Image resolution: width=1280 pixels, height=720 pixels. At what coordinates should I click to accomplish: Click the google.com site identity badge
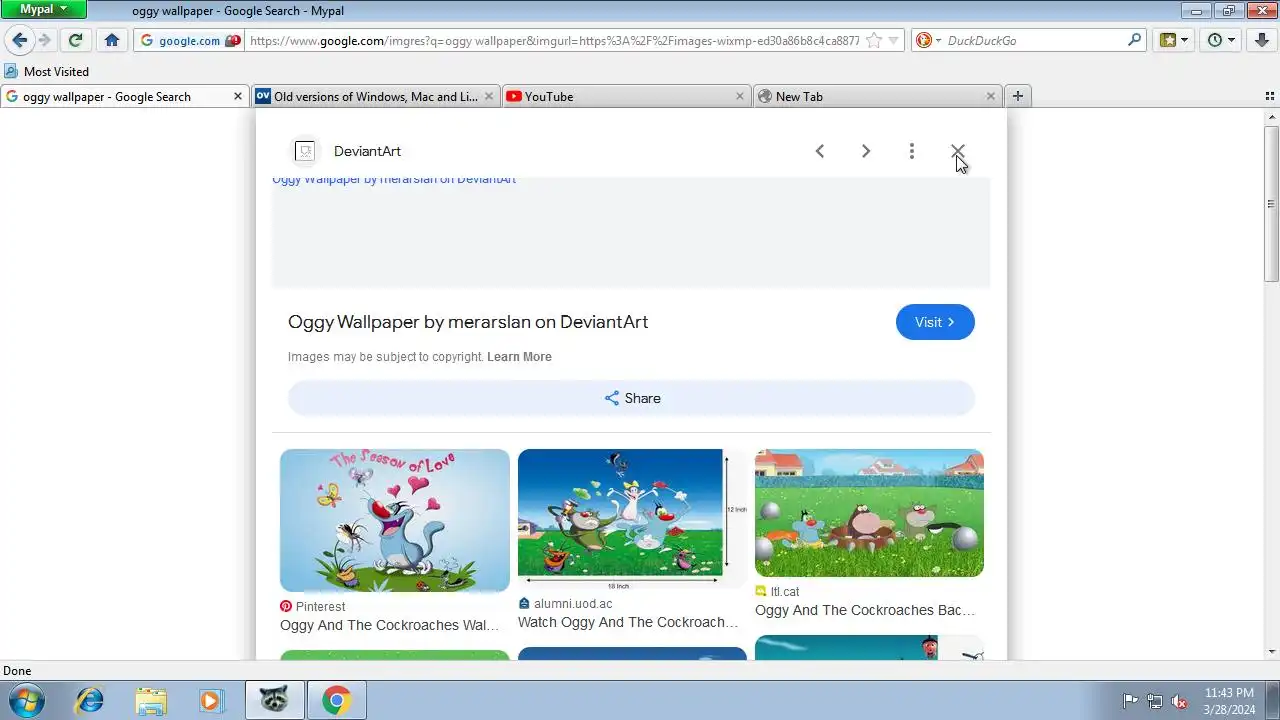190,41
